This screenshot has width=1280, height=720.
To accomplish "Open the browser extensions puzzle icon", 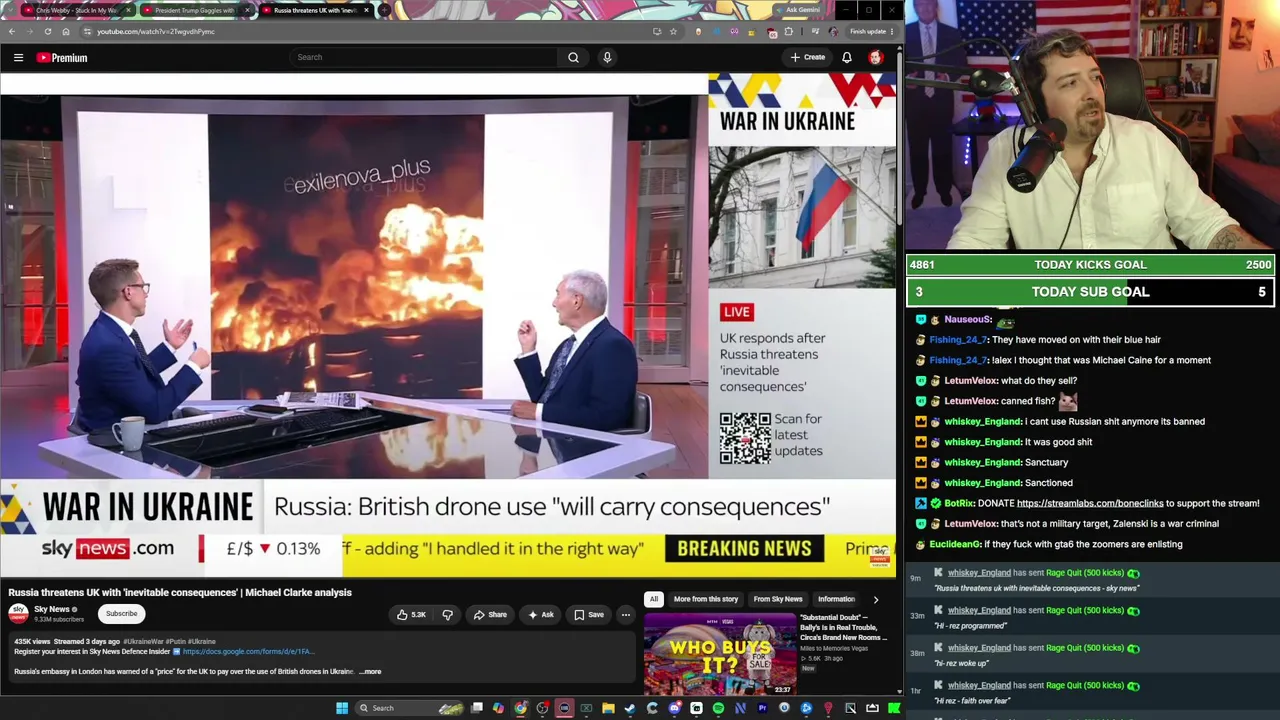I will click(788, 32).
